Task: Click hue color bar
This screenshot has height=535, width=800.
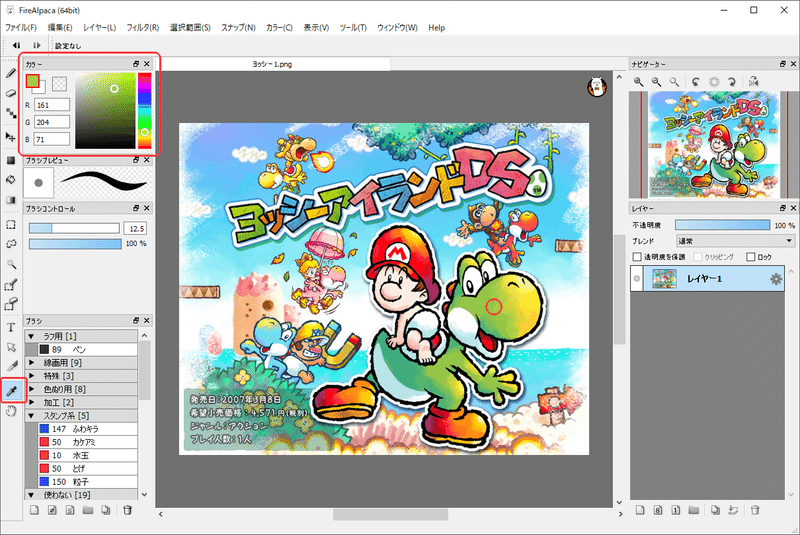Action: 144,111
